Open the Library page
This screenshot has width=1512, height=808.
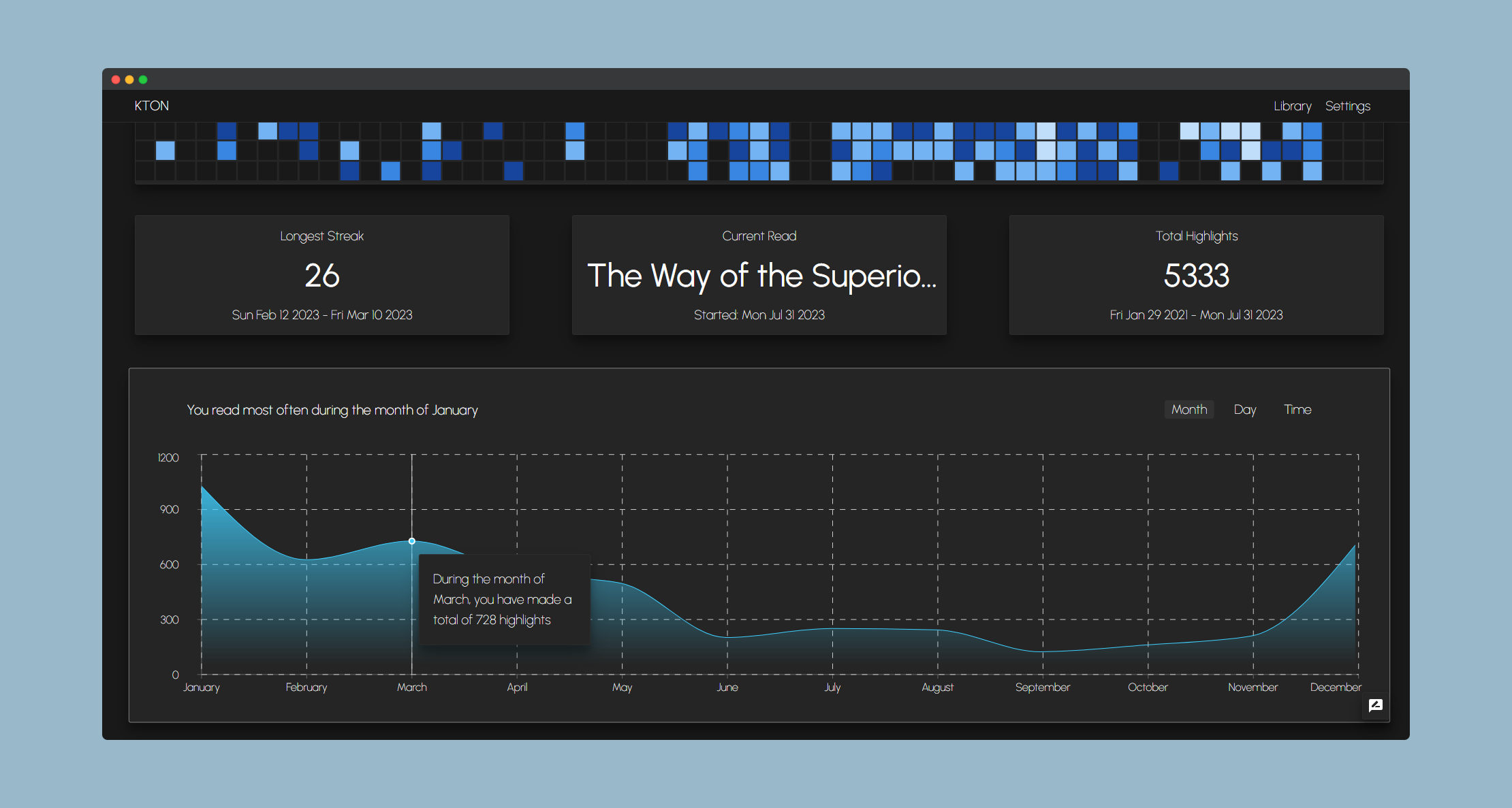coord(1292,106)
